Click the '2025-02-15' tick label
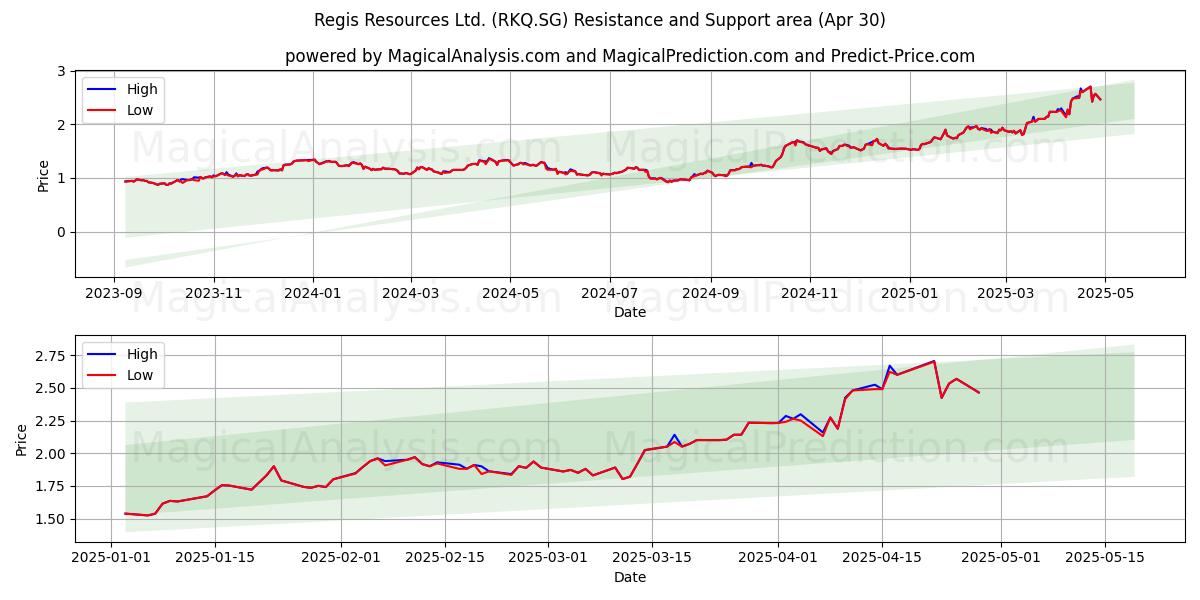Viewport: 1200px width, 600px height. point(445,558)
